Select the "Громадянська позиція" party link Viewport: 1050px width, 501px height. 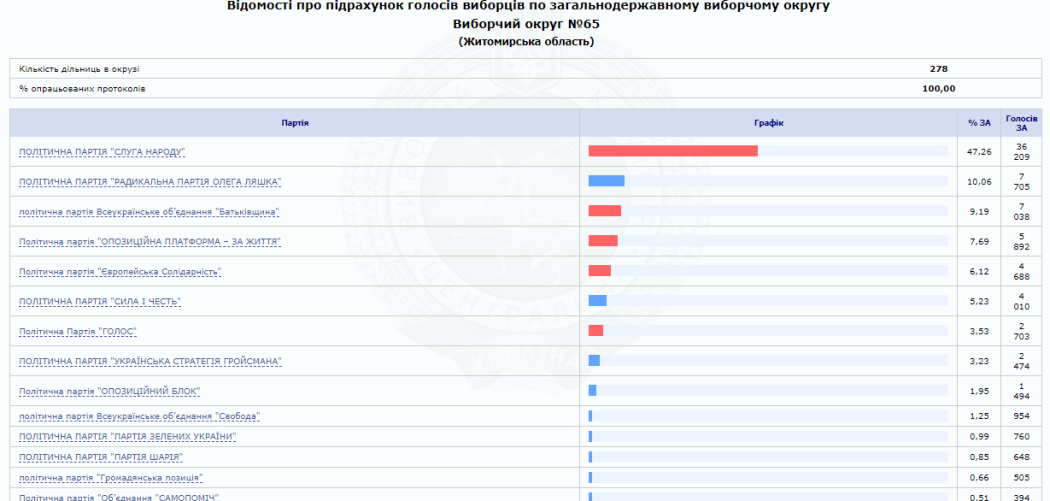pos(111,478)
